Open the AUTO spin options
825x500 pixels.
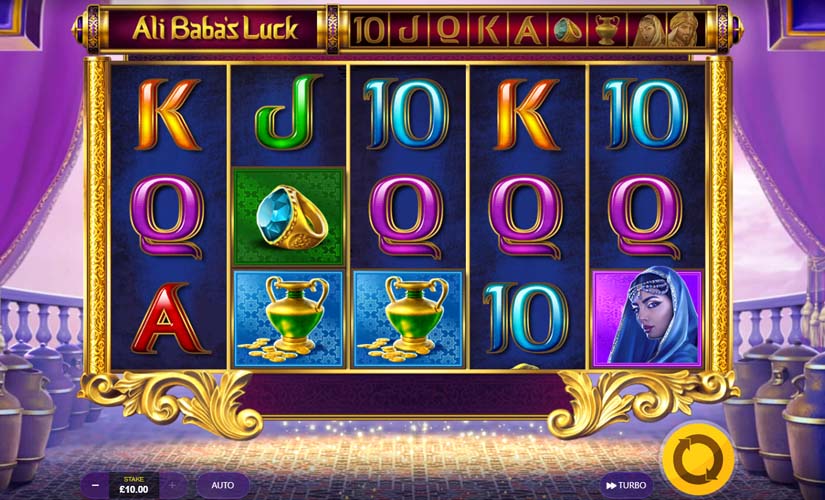[223, 485]
